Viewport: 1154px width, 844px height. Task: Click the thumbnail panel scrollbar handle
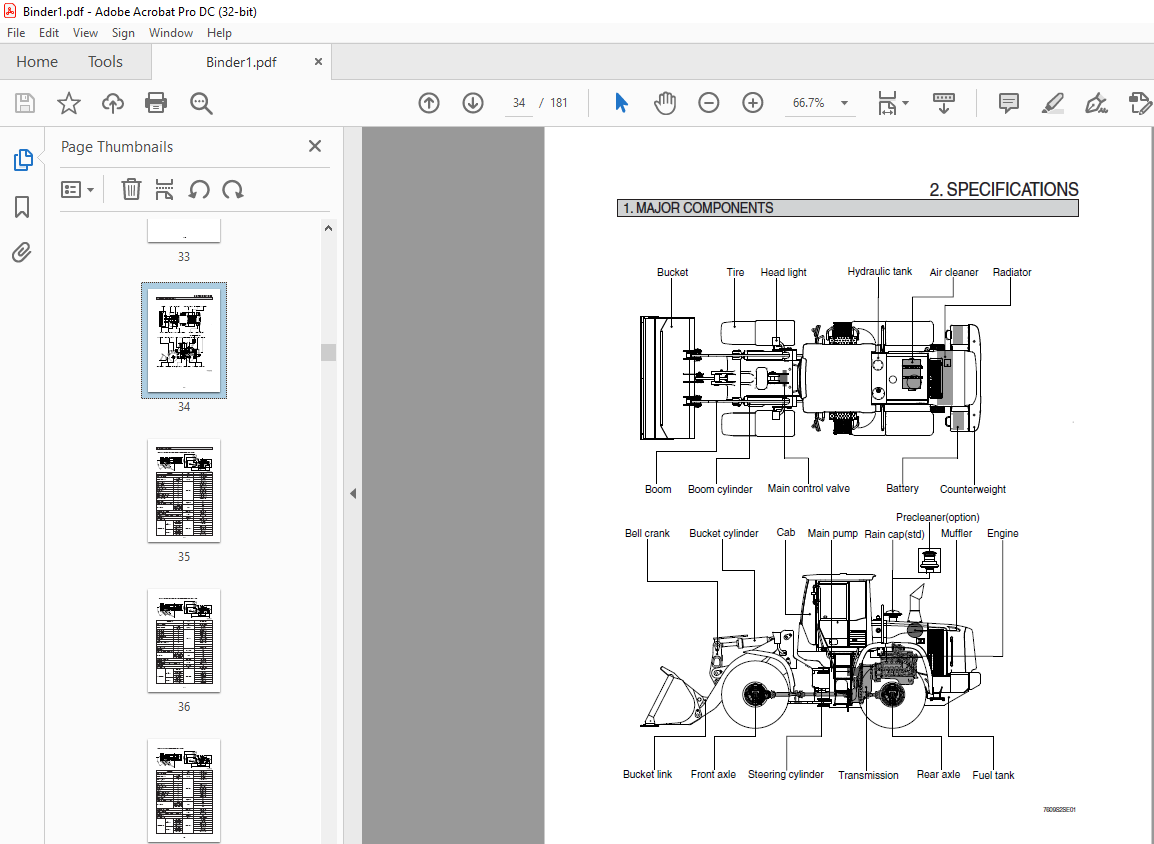328,352
